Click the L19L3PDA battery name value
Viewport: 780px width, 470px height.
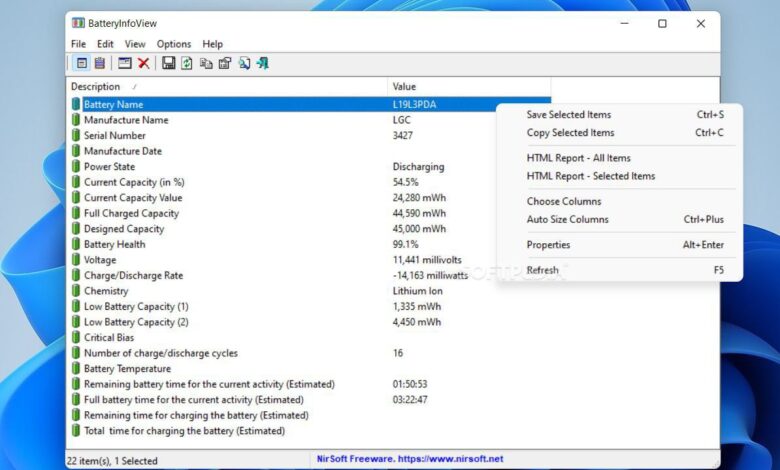[x=414, y=104]
